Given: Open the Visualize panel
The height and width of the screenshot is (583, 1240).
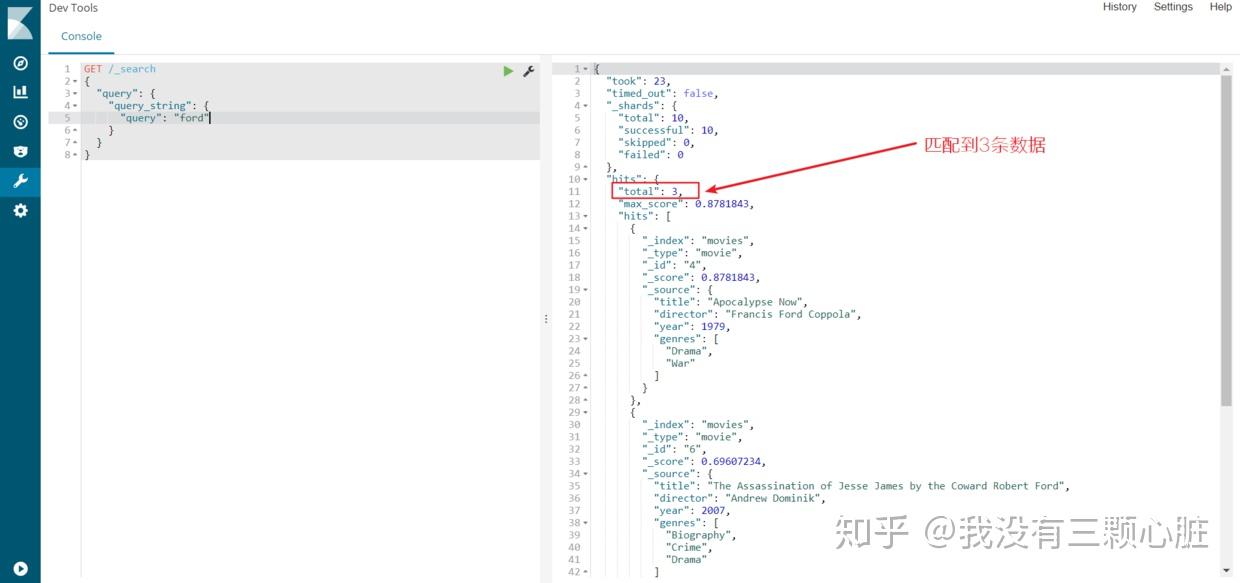Looking at the screenshot, I should tap(20, 92).
